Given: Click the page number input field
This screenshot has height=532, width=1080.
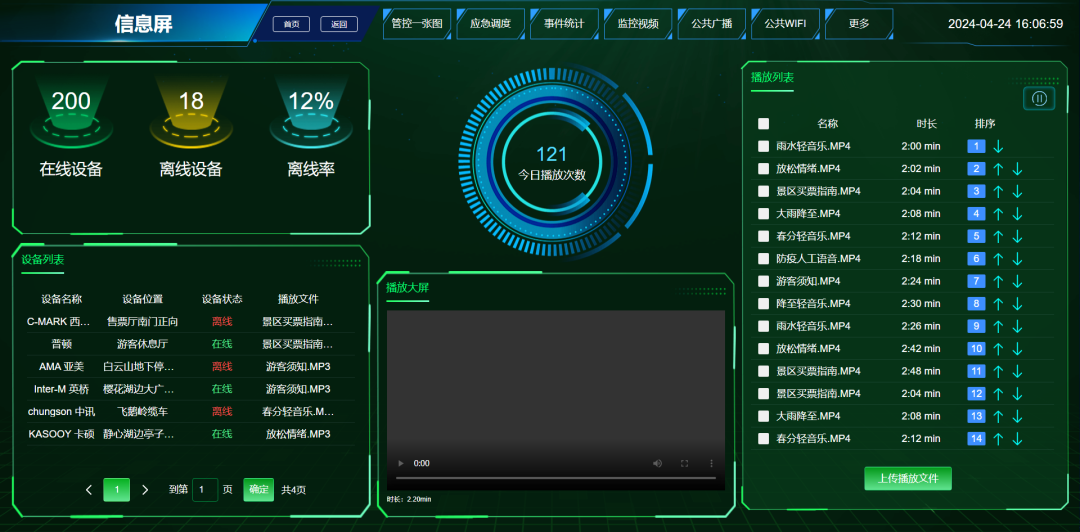Looking at the screenshot, I should (205, 490).
